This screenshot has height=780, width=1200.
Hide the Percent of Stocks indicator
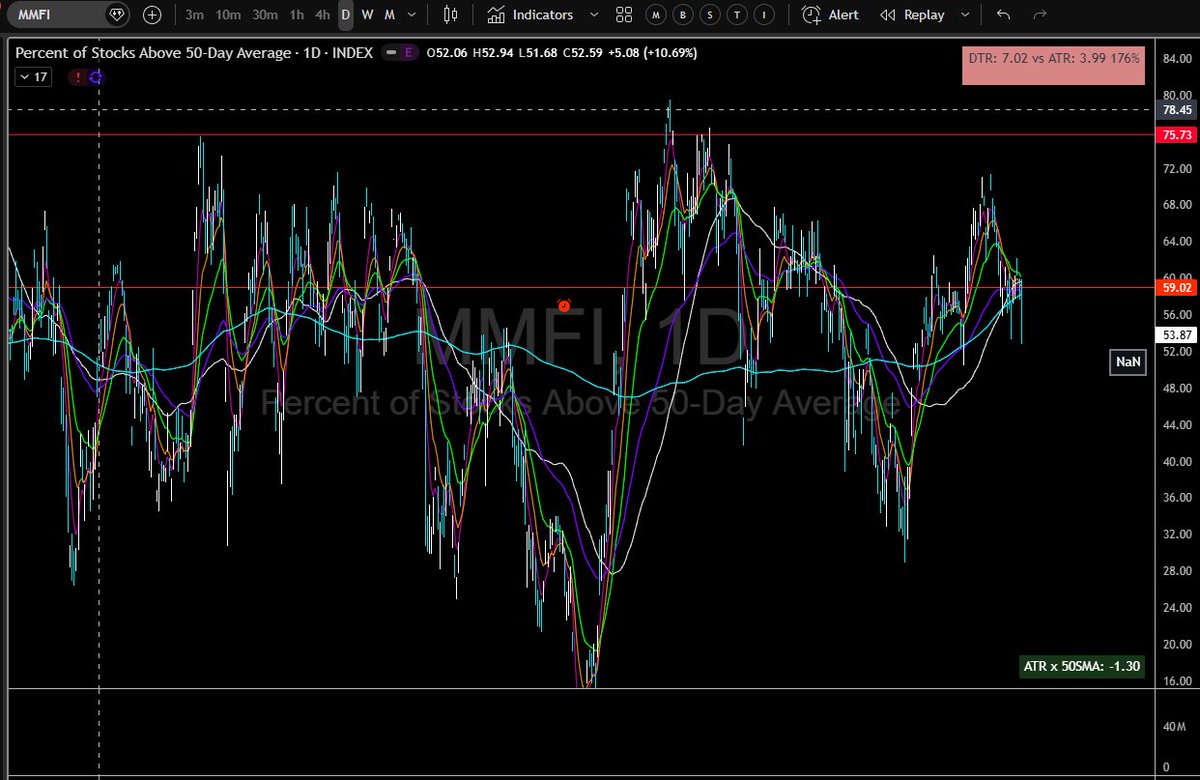390,51
